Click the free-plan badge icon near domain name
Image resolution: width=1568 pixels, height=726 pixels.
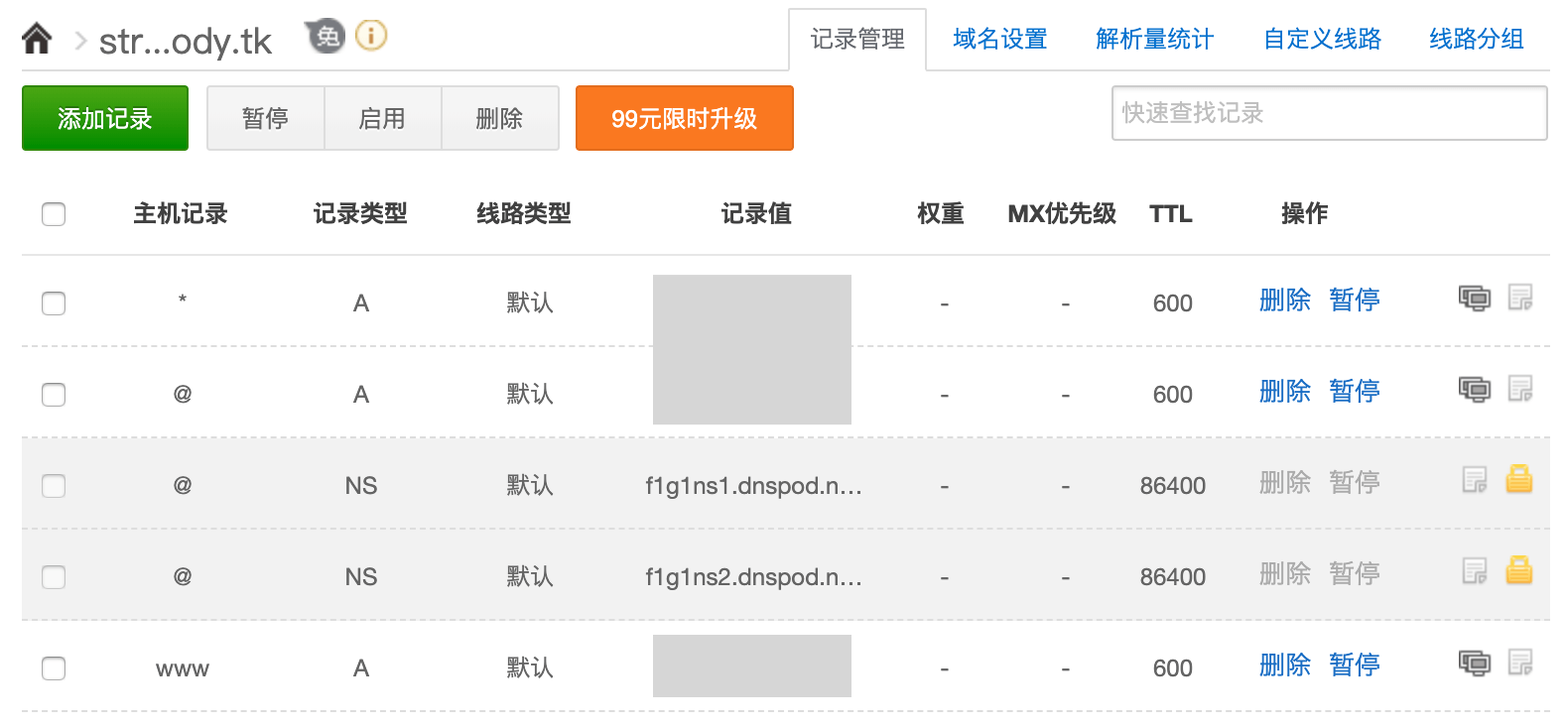click(x=325, y=37)
